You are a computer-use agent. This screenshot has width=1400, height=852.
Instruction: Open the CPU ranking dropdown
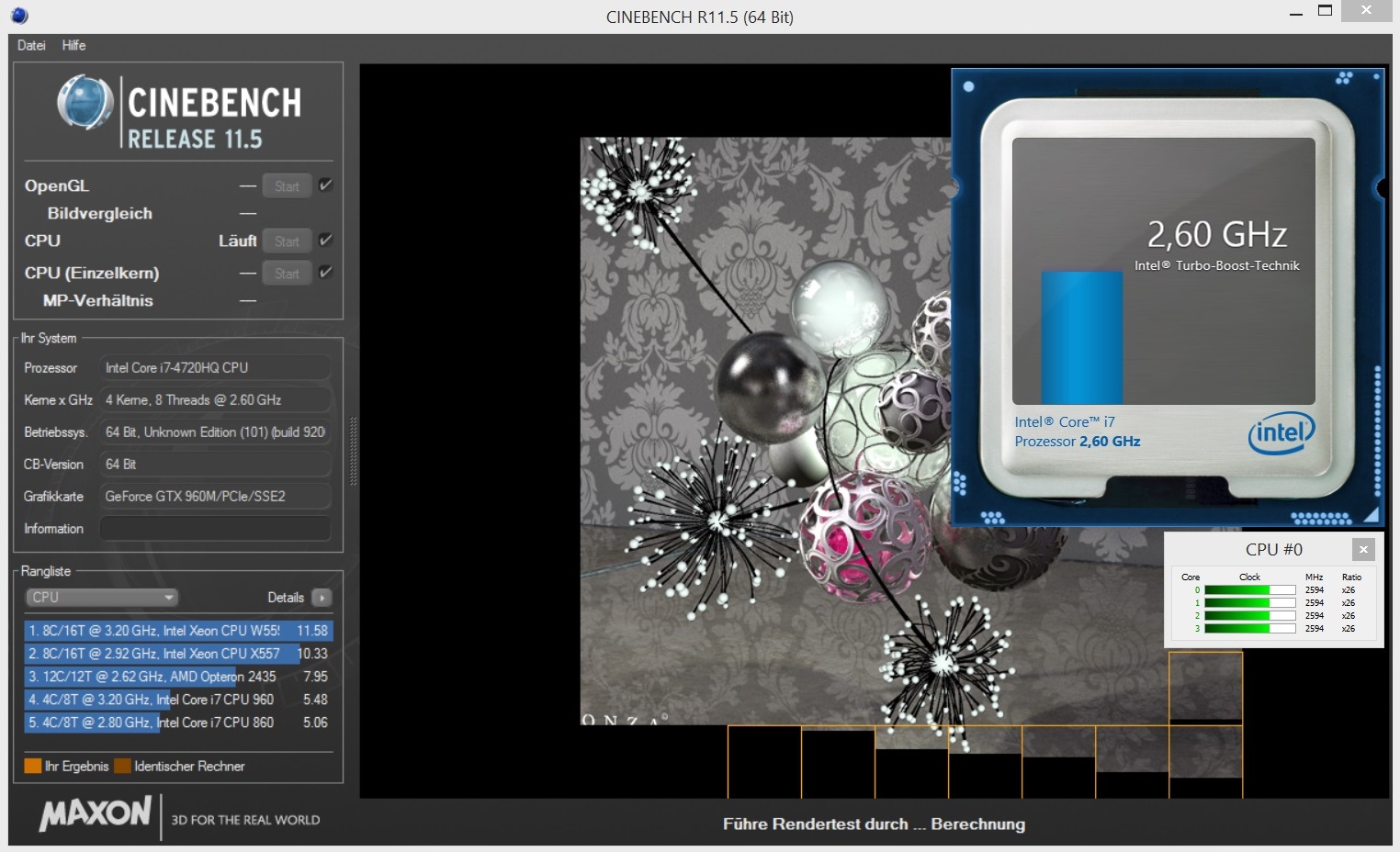click(101, 598)
